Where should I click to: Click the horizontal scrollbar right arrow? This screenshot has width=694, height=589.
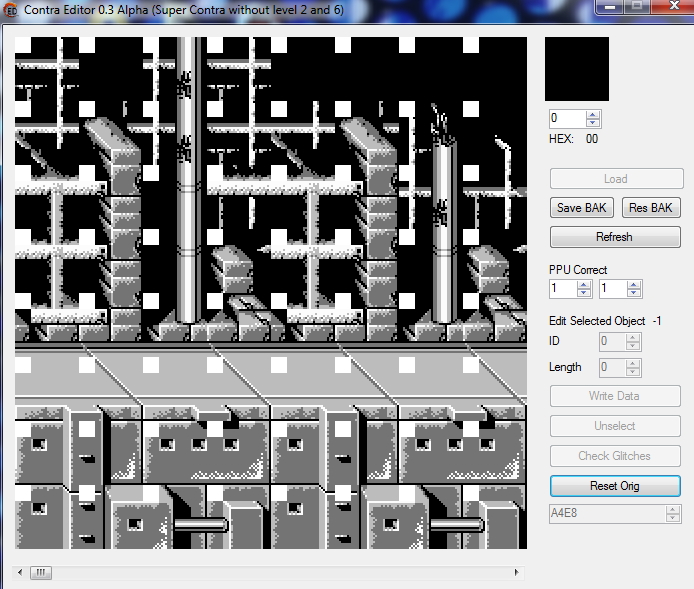[x=516, y=572]
